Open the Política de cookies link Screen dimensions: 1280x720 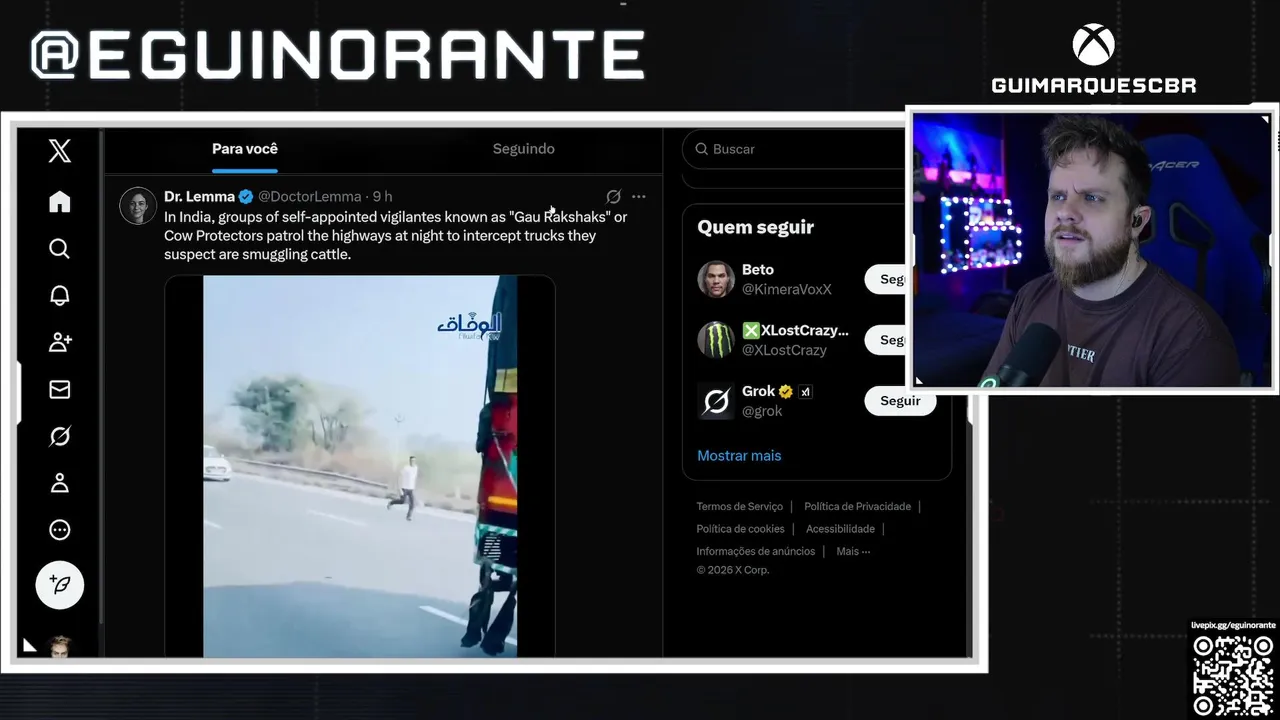click(x=741, y=529)
